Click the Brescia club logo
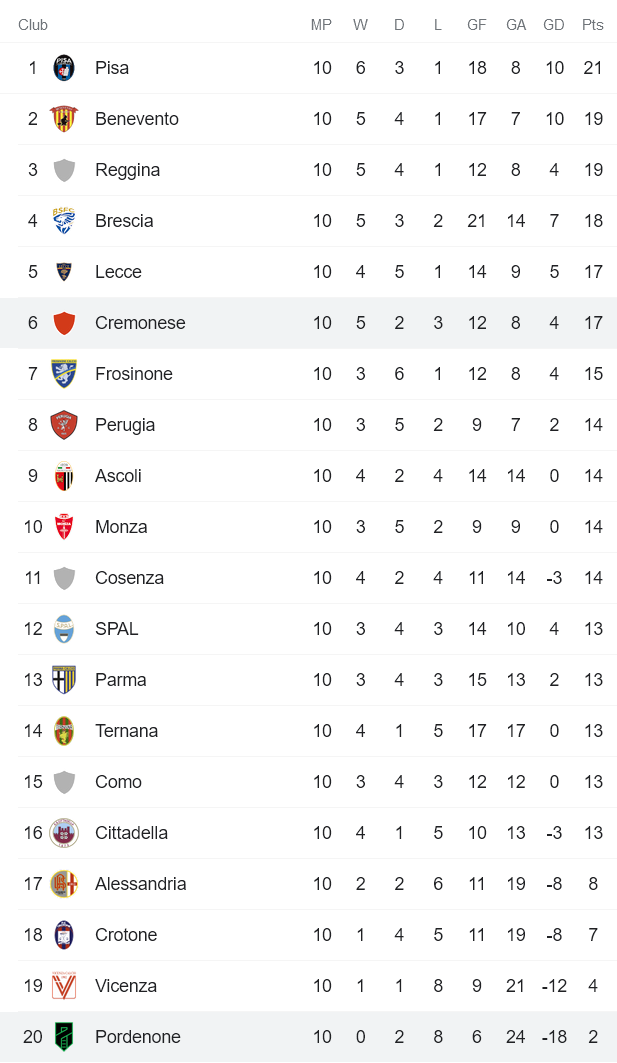This screenshot has height=1063, width=617. pyautogui.click(x=64, y=221)
